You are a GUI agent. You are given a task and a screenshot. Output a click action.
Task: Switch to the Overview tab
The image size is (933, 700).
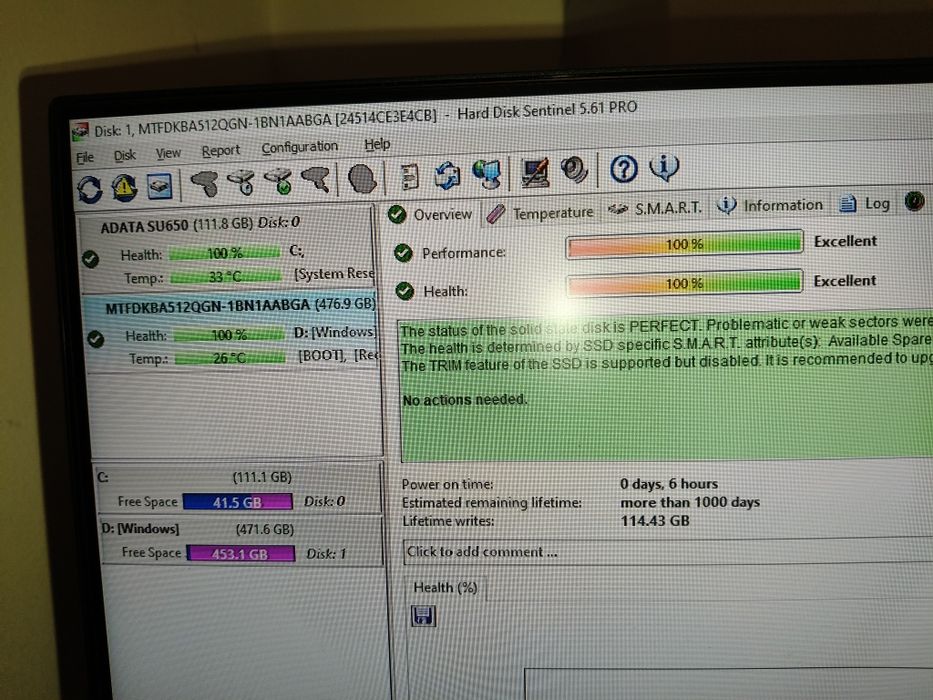430,214
